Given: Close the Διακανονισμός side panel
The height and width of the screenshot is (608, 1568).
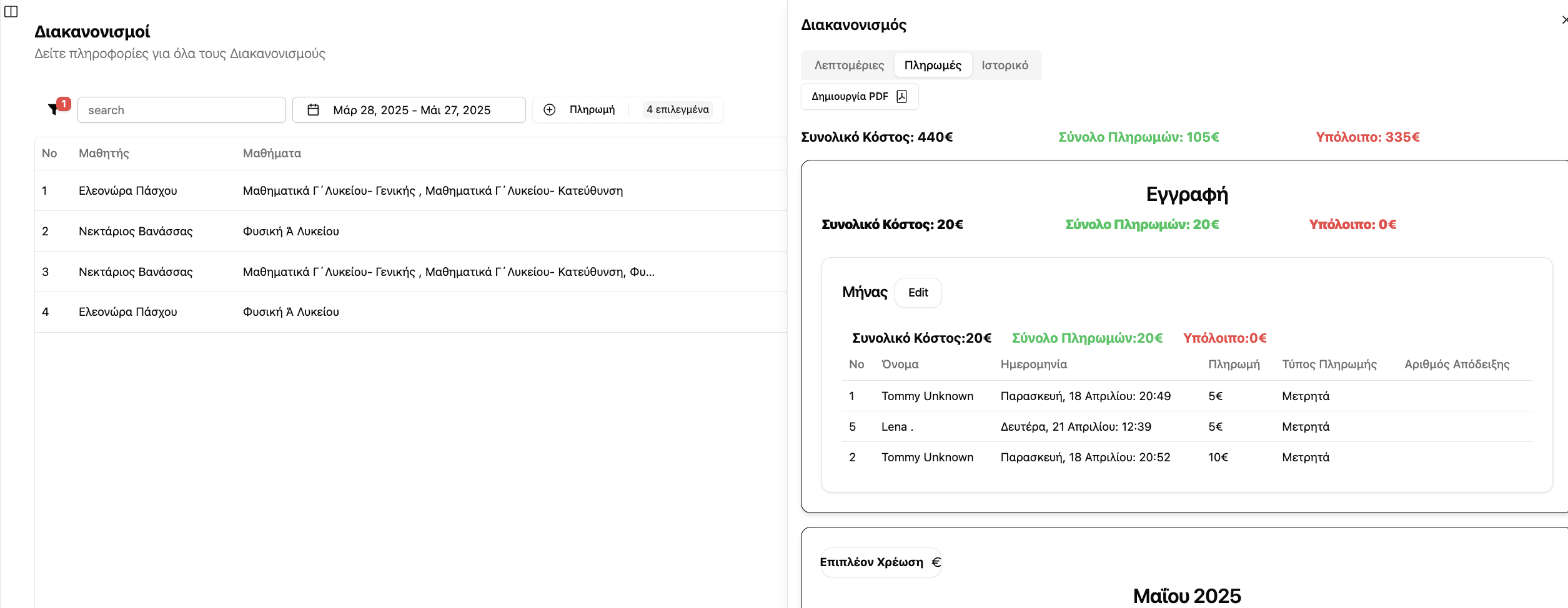Looking at the screenshot, I should pos(1563,20).
